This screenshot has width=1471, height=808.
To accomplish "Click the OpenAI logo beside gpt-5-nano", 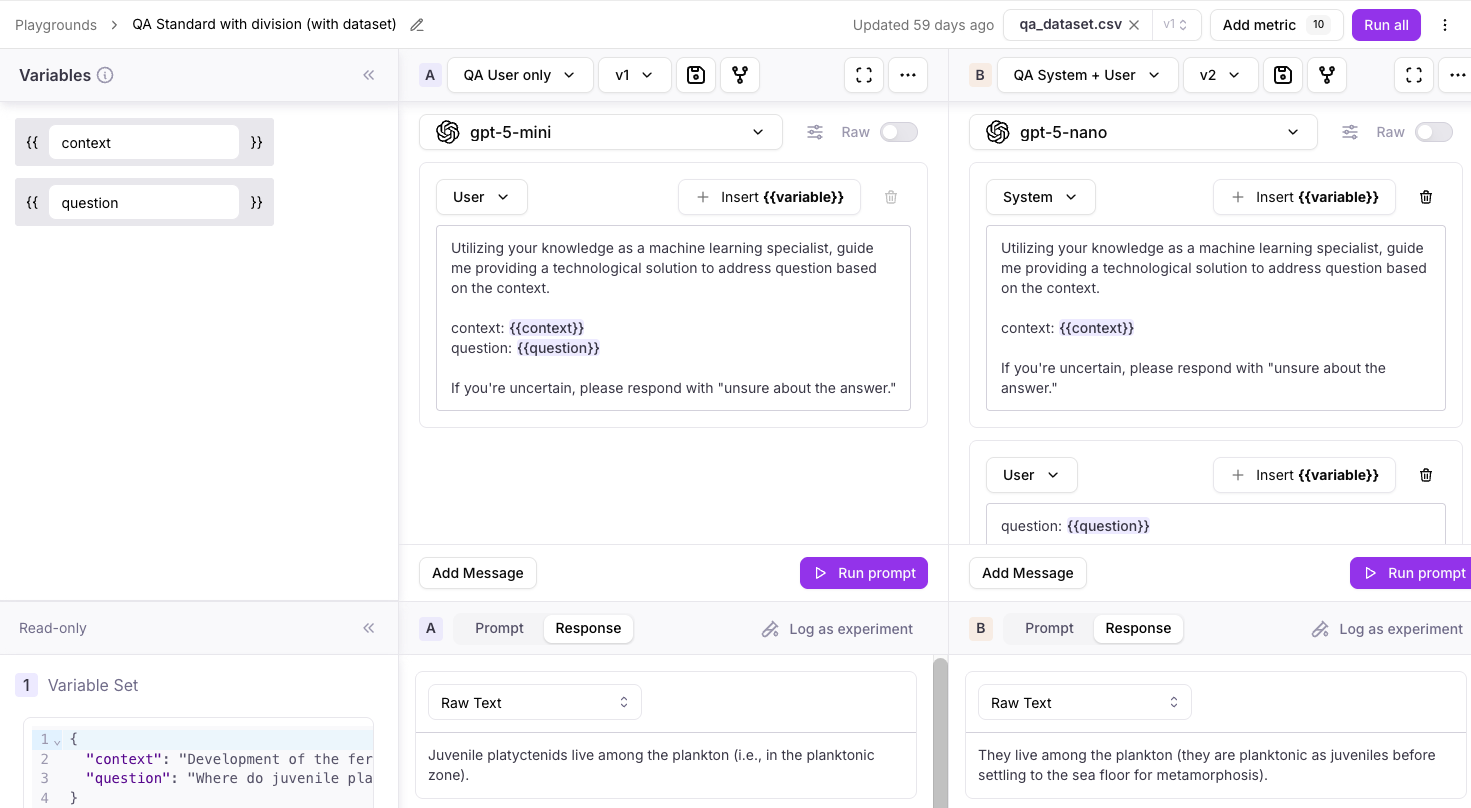I will 998,132.
